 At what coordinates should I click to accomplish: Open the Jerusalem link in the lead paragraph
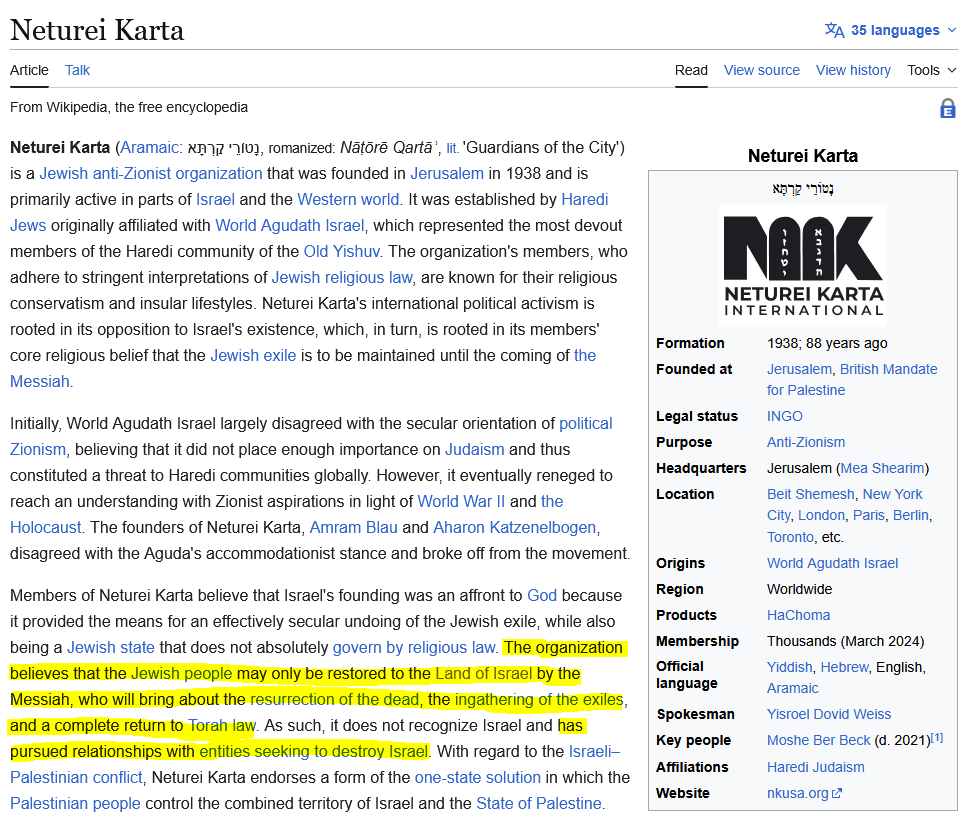(x=447, y=173)
